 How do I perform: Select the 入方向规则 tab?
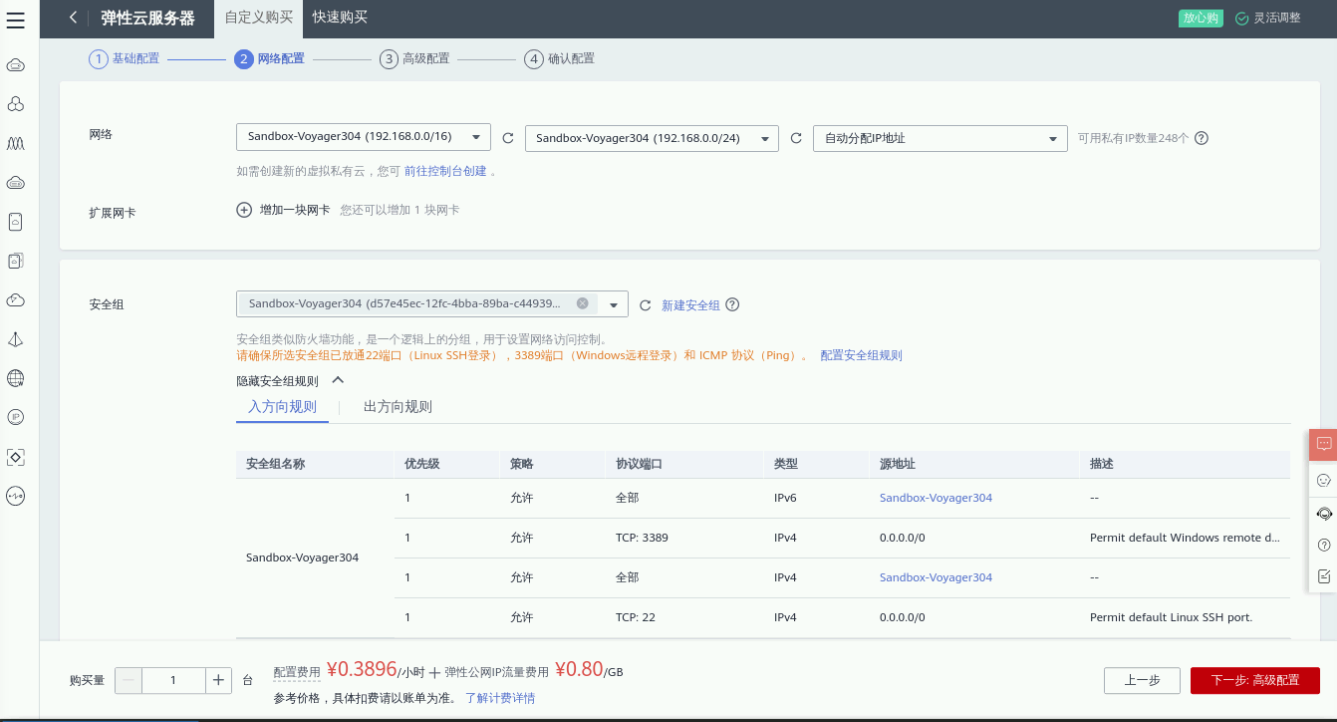coord(282,407)
